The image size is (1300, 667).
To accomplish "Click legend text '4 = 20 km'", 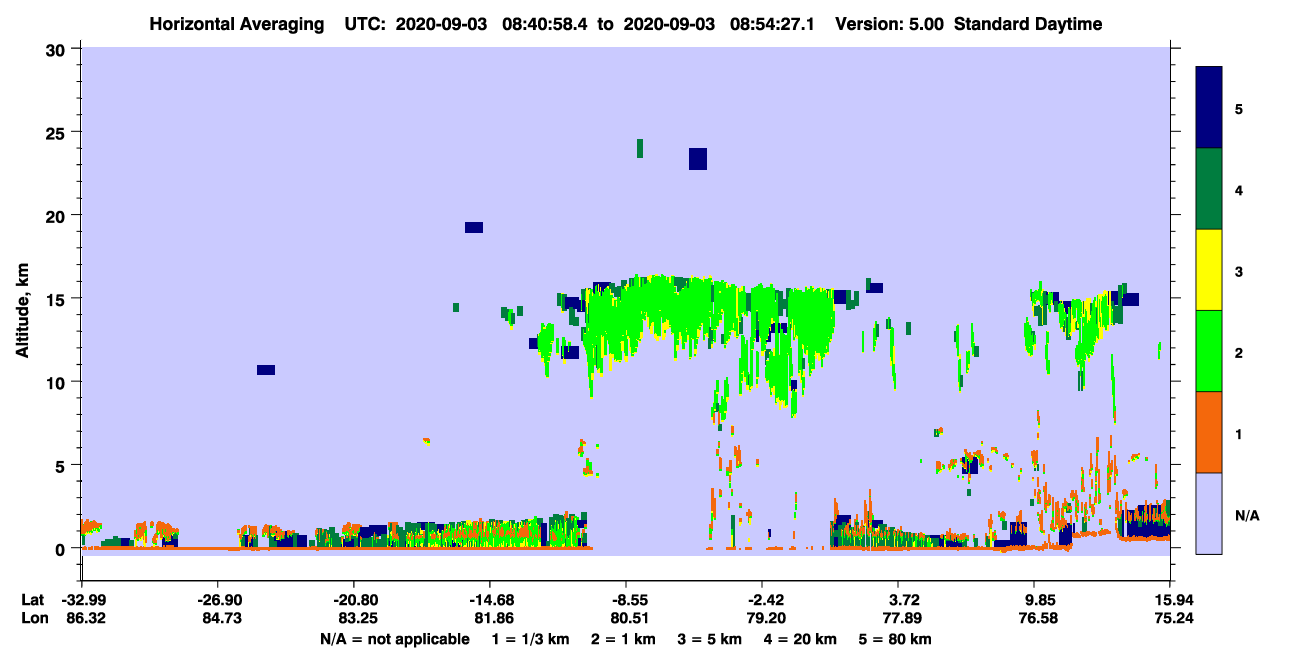I will [x=802, y=639].
